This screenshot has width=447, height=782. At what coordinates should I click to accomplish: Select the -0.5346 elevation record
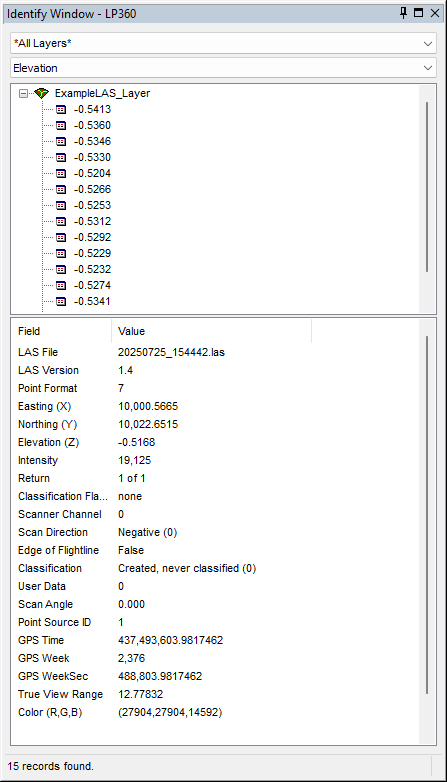click(x=92, y=141)
